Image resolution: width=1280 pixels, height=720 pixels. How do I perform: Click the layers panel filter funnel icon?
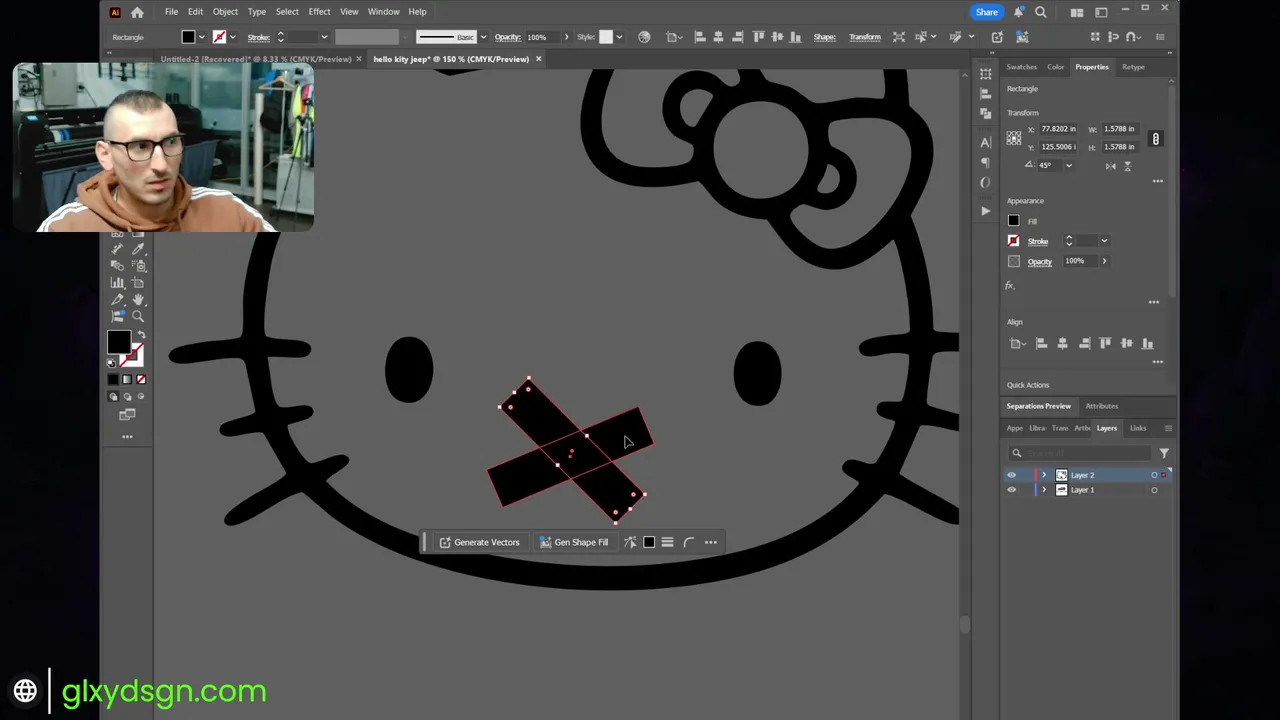click(1164, 453)
